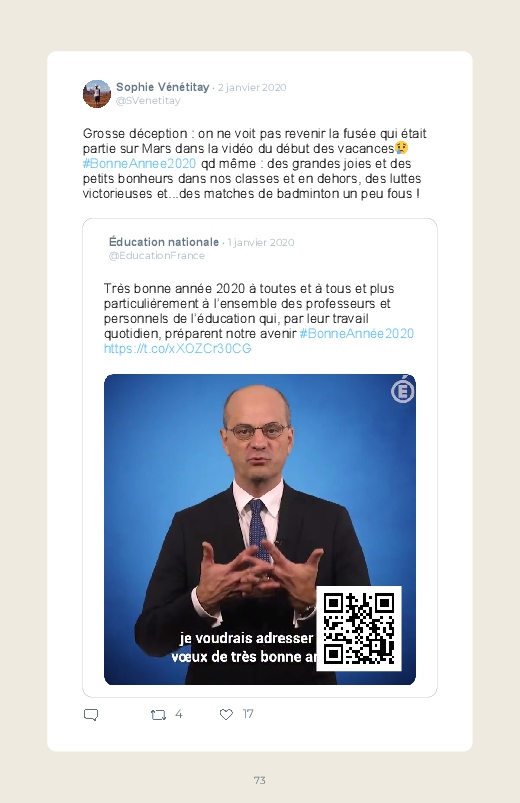
Task: Click the Sophie Vénétitay author name
Action: (x=162, y=87)
